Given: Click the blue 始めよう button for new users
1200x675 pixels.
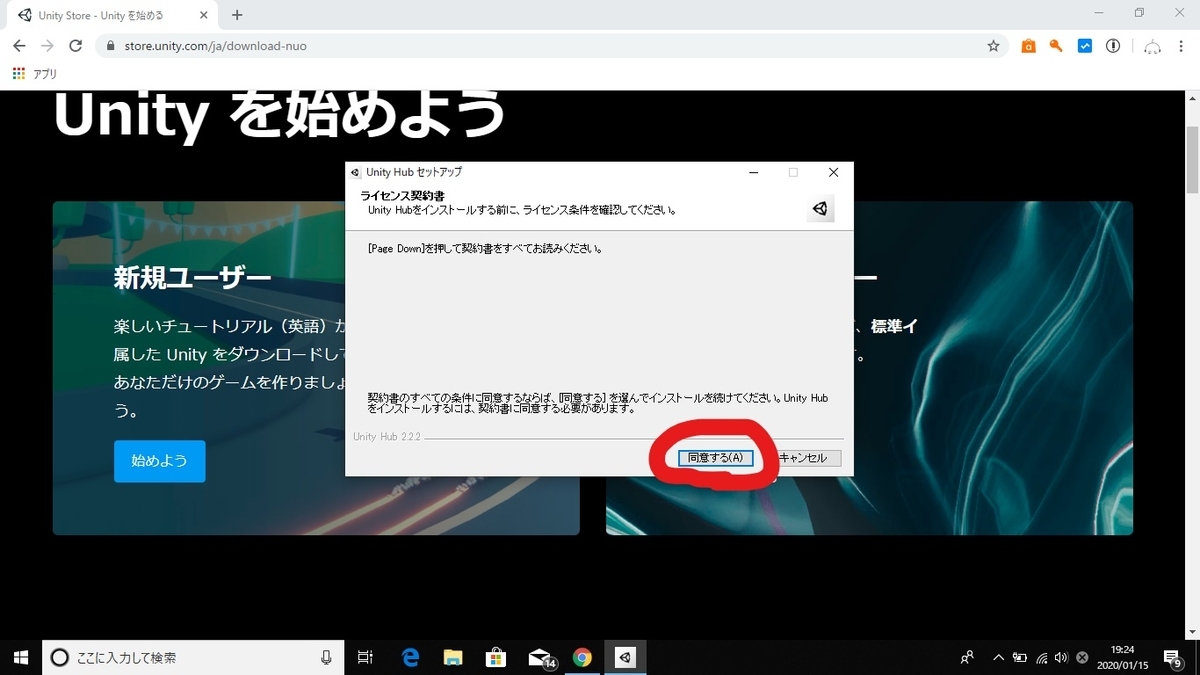Looking at the screenshot, I should pos(159,461).
